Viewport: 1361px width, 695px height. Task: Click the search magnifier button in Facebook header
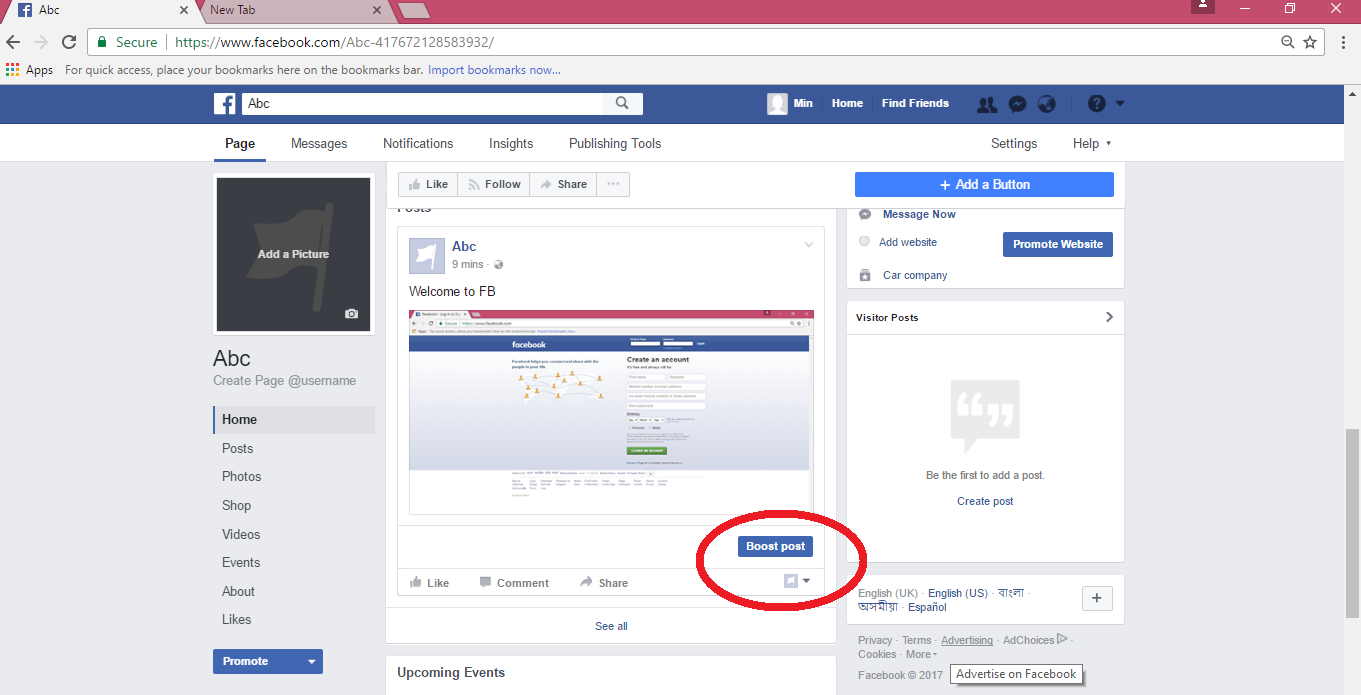click(x=622, y=103)
